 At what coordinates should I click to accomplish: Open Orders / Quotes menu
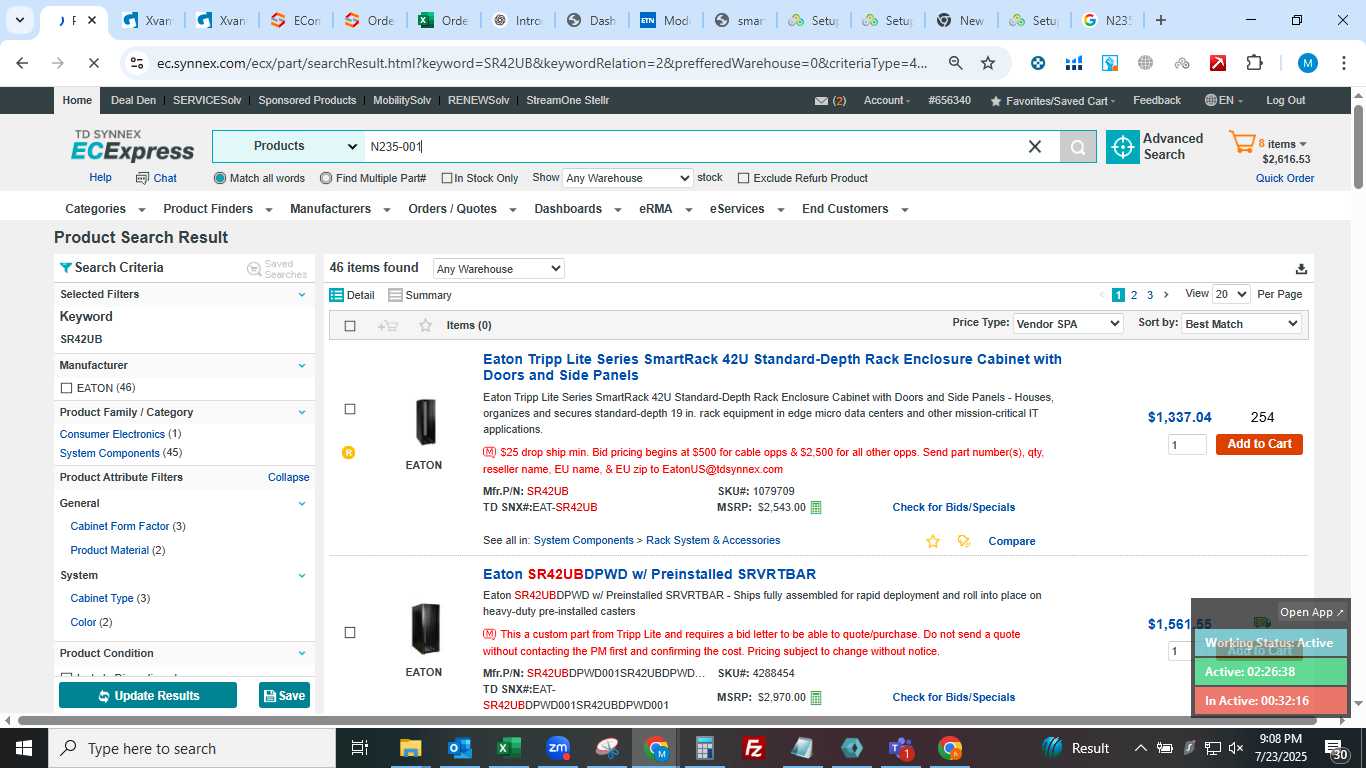tap(462, 209)
